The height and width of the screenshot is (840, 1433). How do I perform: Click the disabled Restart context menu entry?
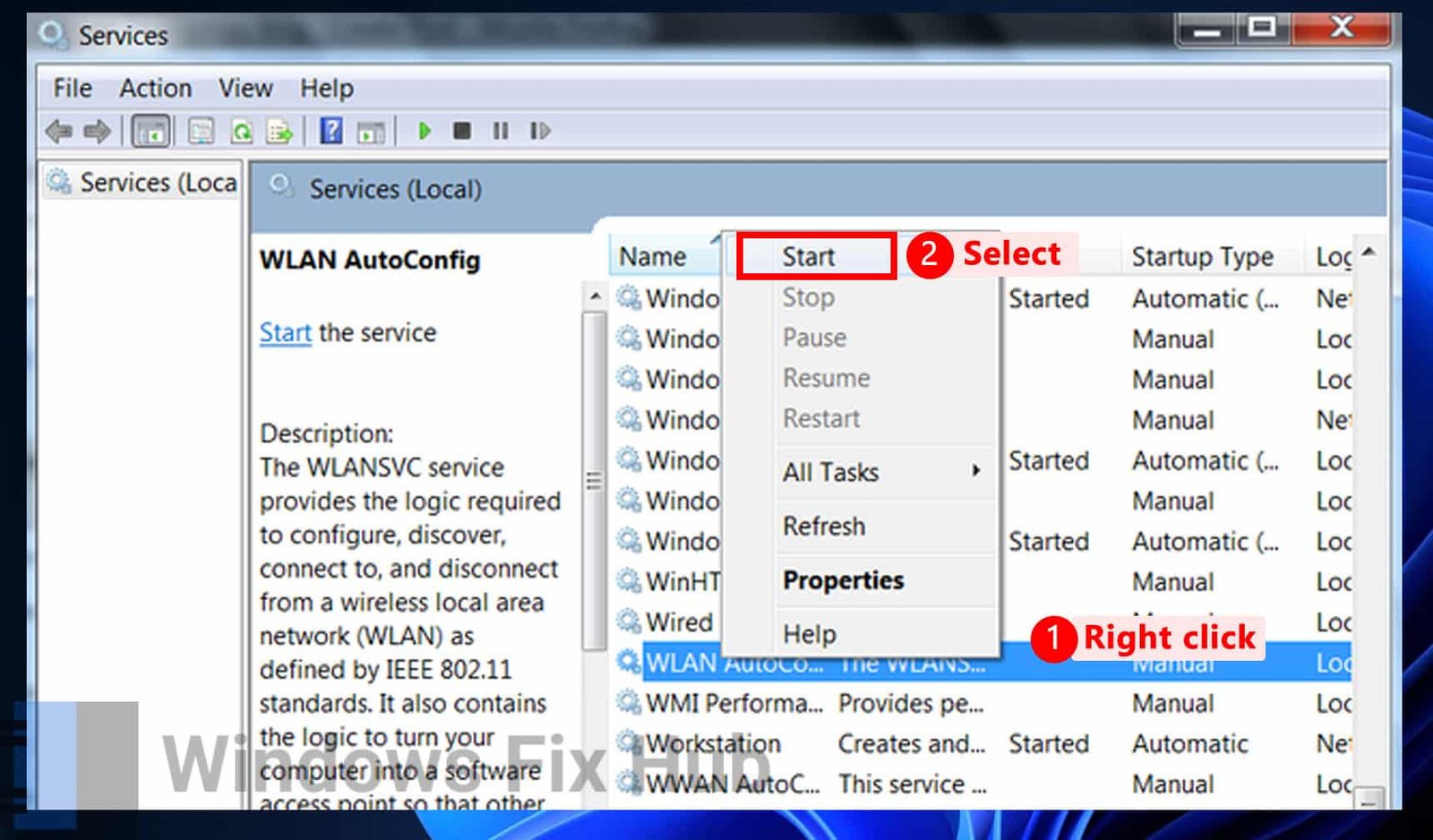tap(821, 418)
